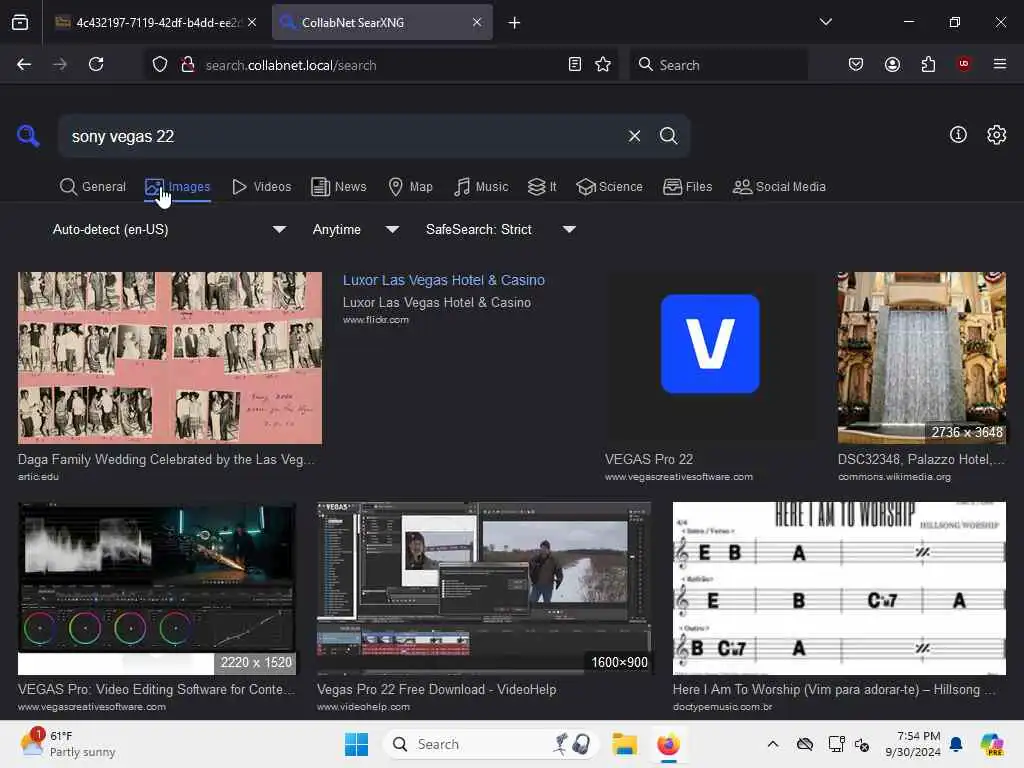Click the Palazzo Hotel waterfall thumbnail
The image size is (1024, 768).
point(921,358)
